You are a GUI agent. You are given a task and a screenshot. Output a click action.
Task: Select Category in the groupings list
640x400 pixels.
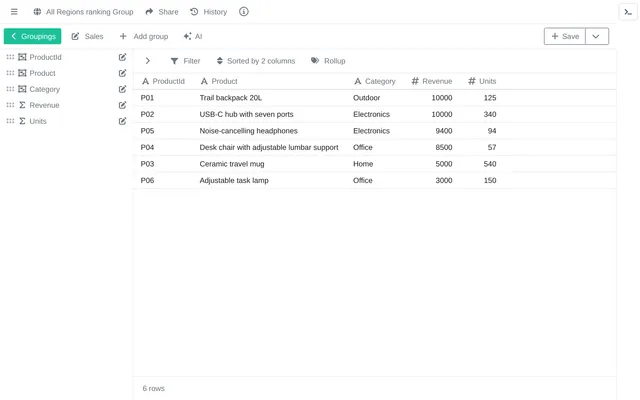44,89
